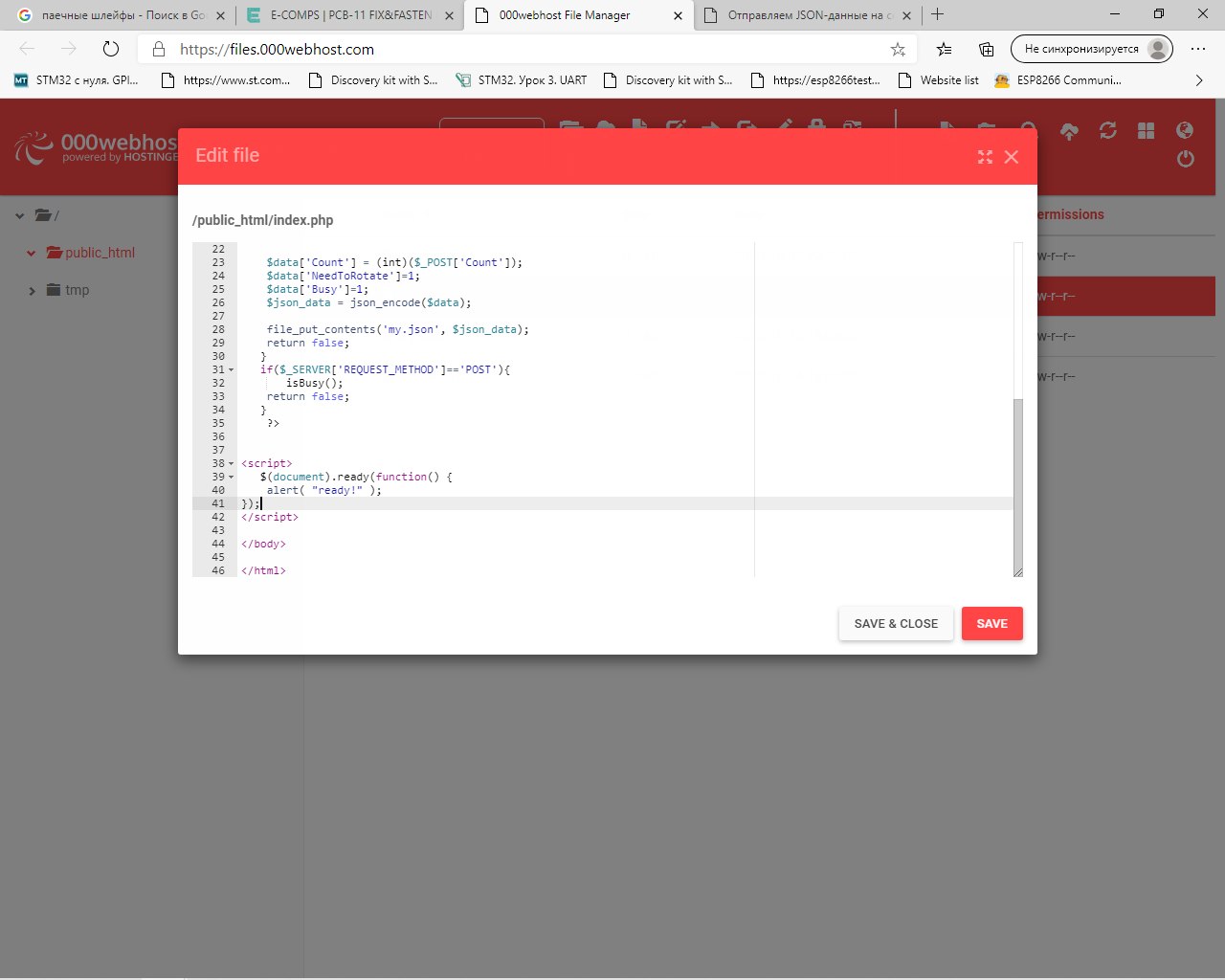Screen dimensions: 1225x980
Task: Click the globe icon in top toolbar
Action: click(1185, 130)
